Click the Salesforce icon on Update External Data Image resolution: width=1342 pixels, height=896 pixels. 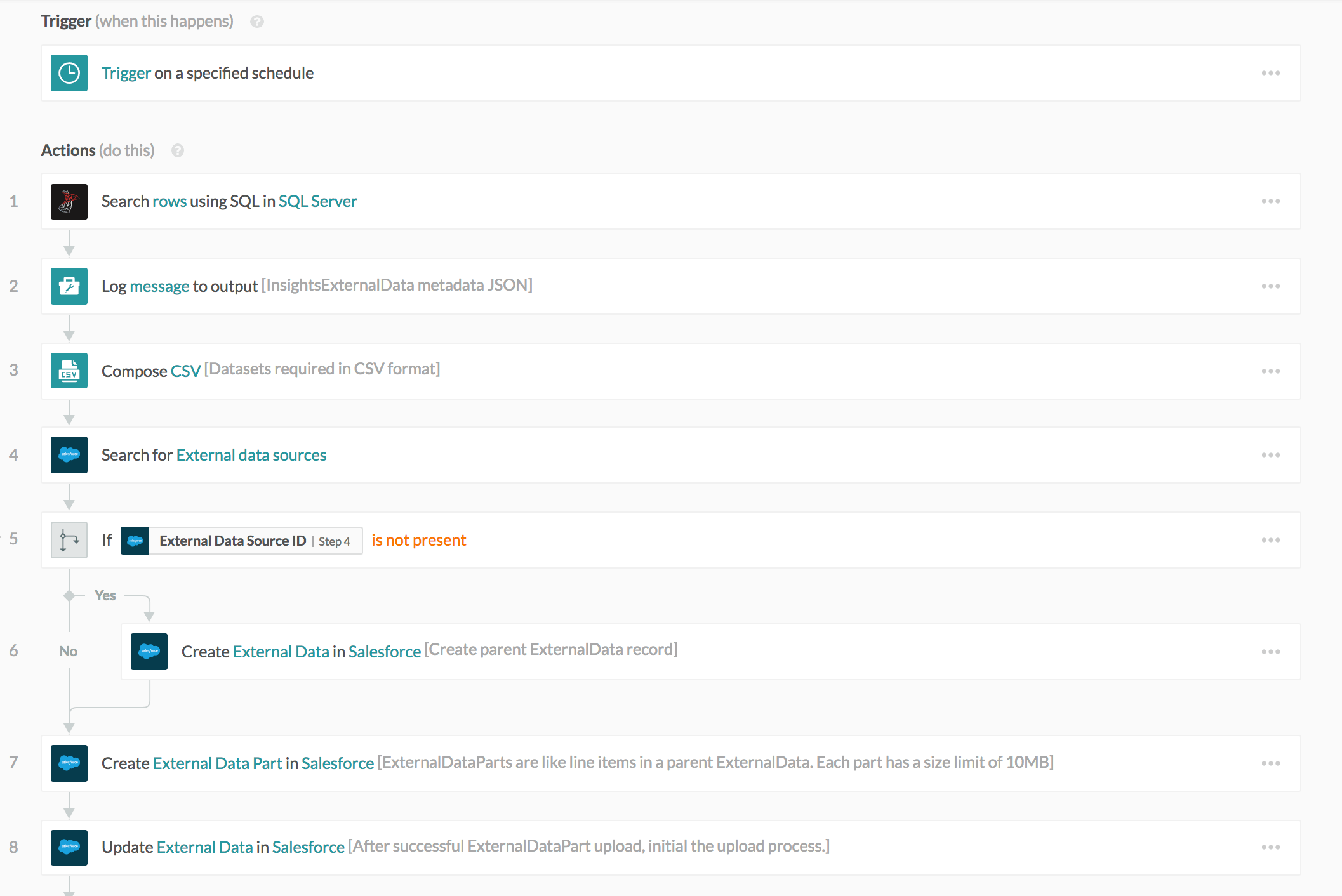click(69, 847)
